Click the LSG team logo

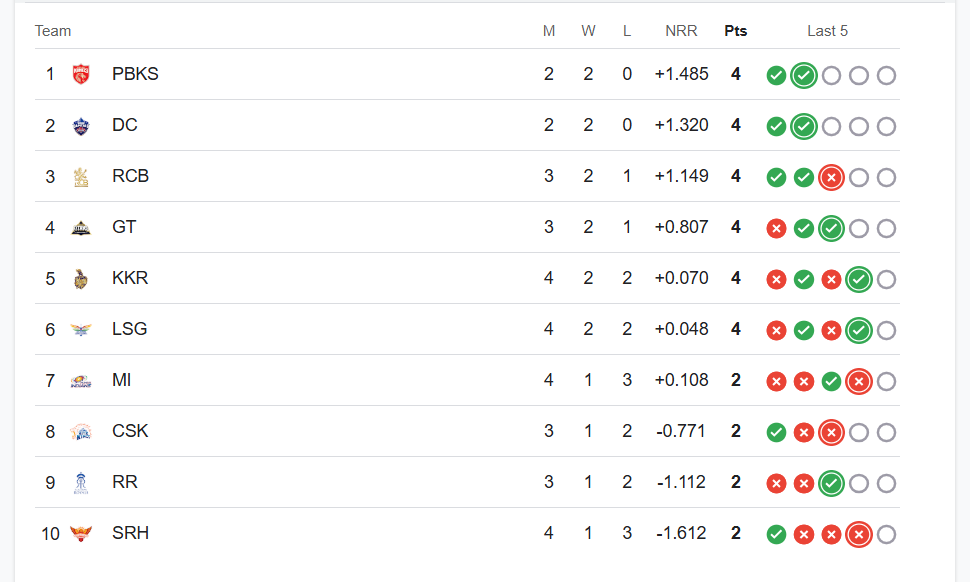[x=81, y=330]
